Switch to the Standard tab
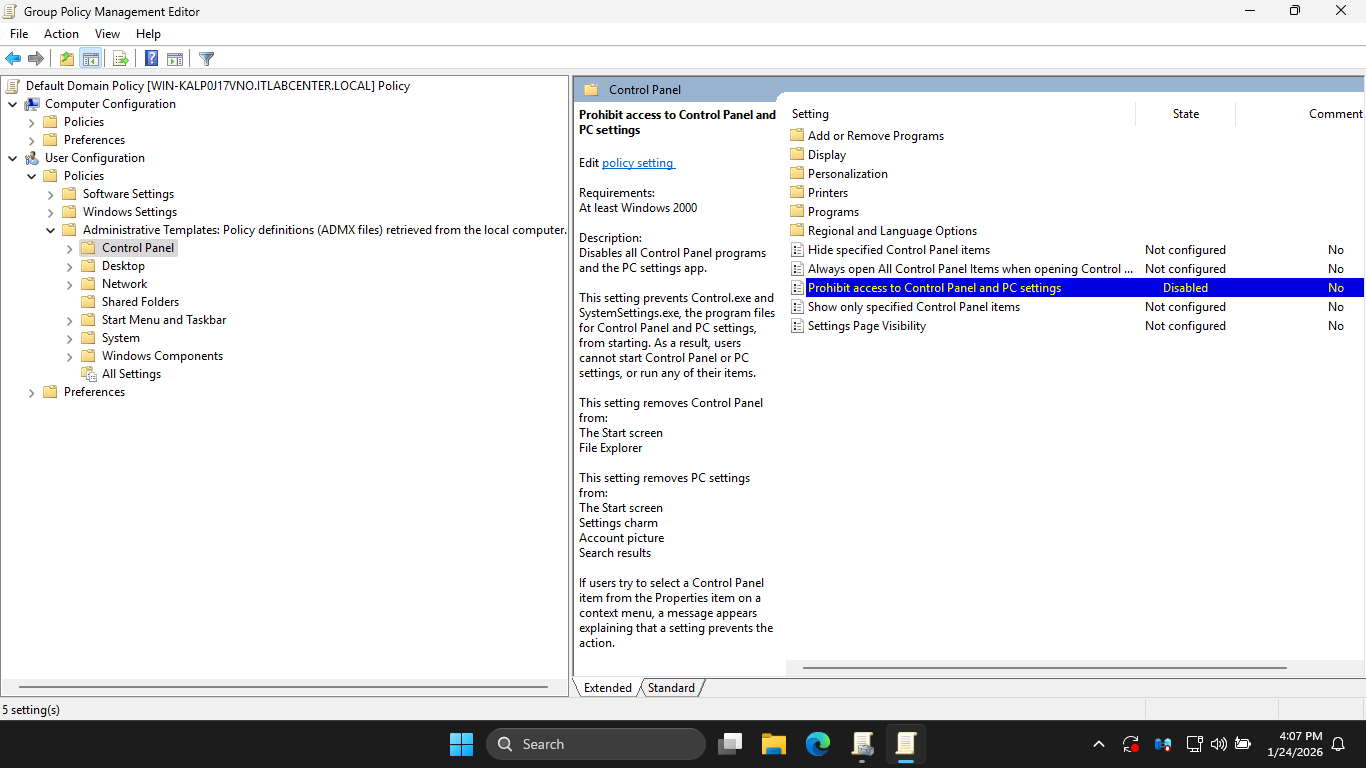Image resolution: width=1366 pixels, height=768 pixels. click(671, 688)
